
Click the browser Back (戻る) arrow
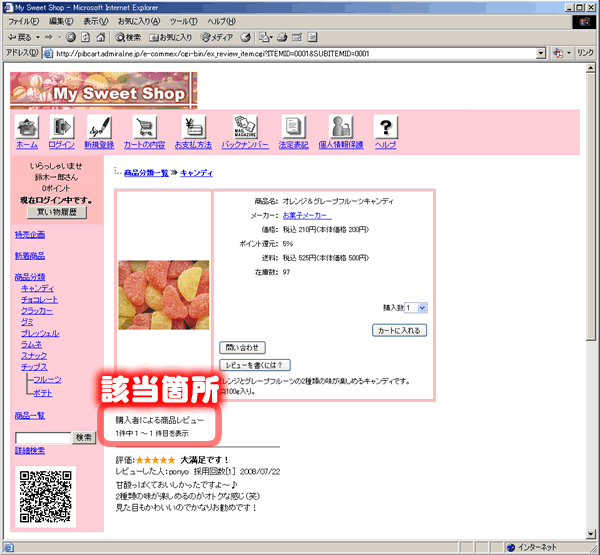[x=19, y=37]
